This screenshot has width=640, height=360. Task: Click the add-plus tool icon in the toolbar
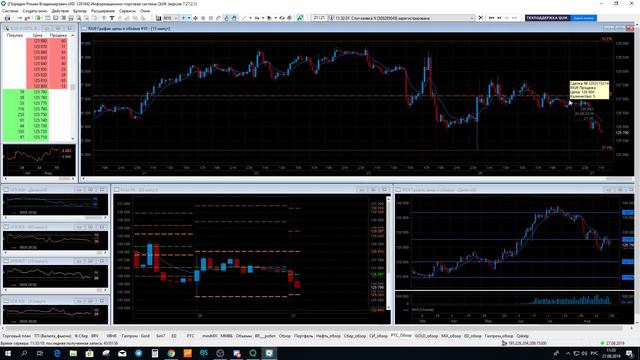[183, 18]
